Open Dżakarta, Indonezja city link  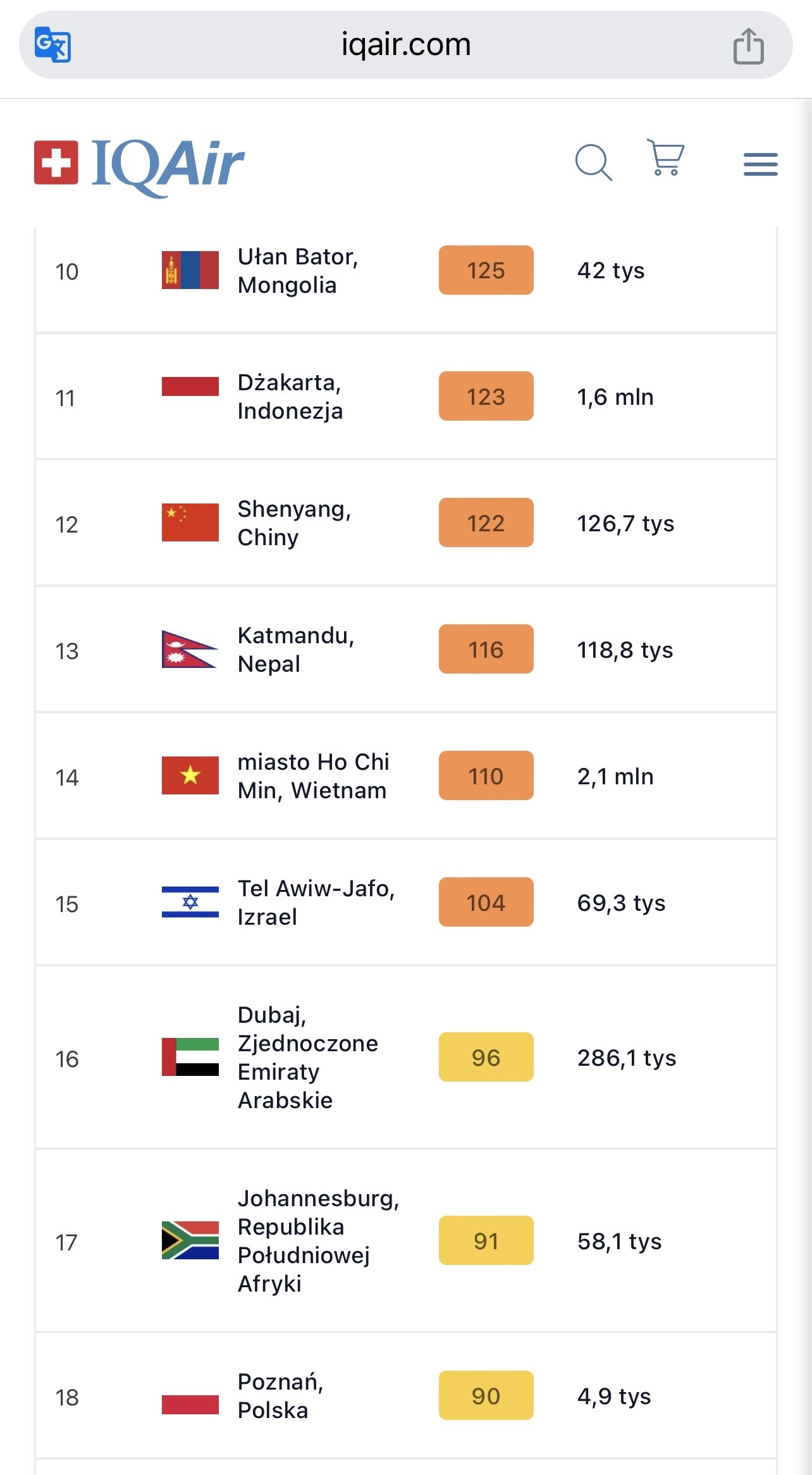[x=290, y=397]
